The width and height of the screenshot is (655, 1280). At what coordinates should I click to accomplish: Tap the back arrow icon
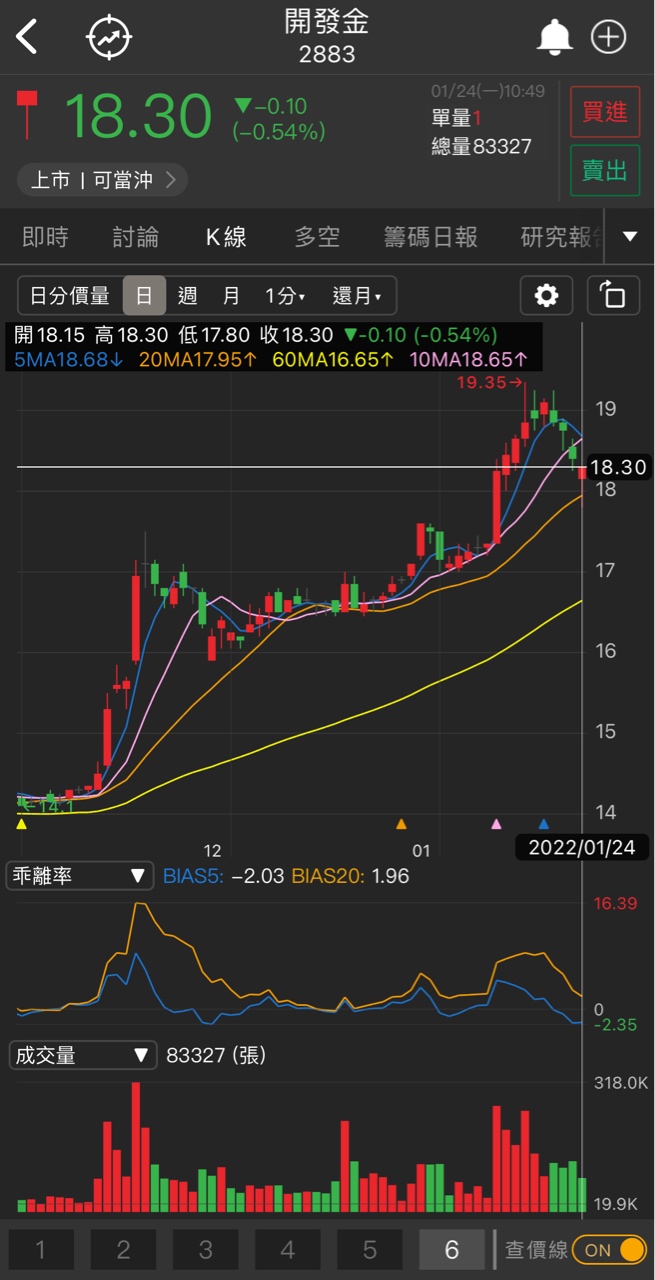coord(27,38)
